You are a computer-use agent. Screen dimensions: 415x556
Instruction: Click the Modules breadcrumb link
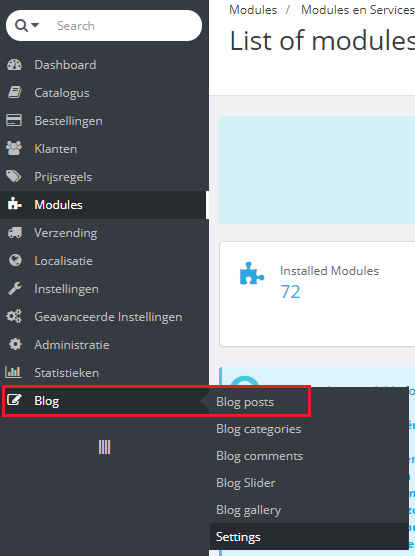253,10
